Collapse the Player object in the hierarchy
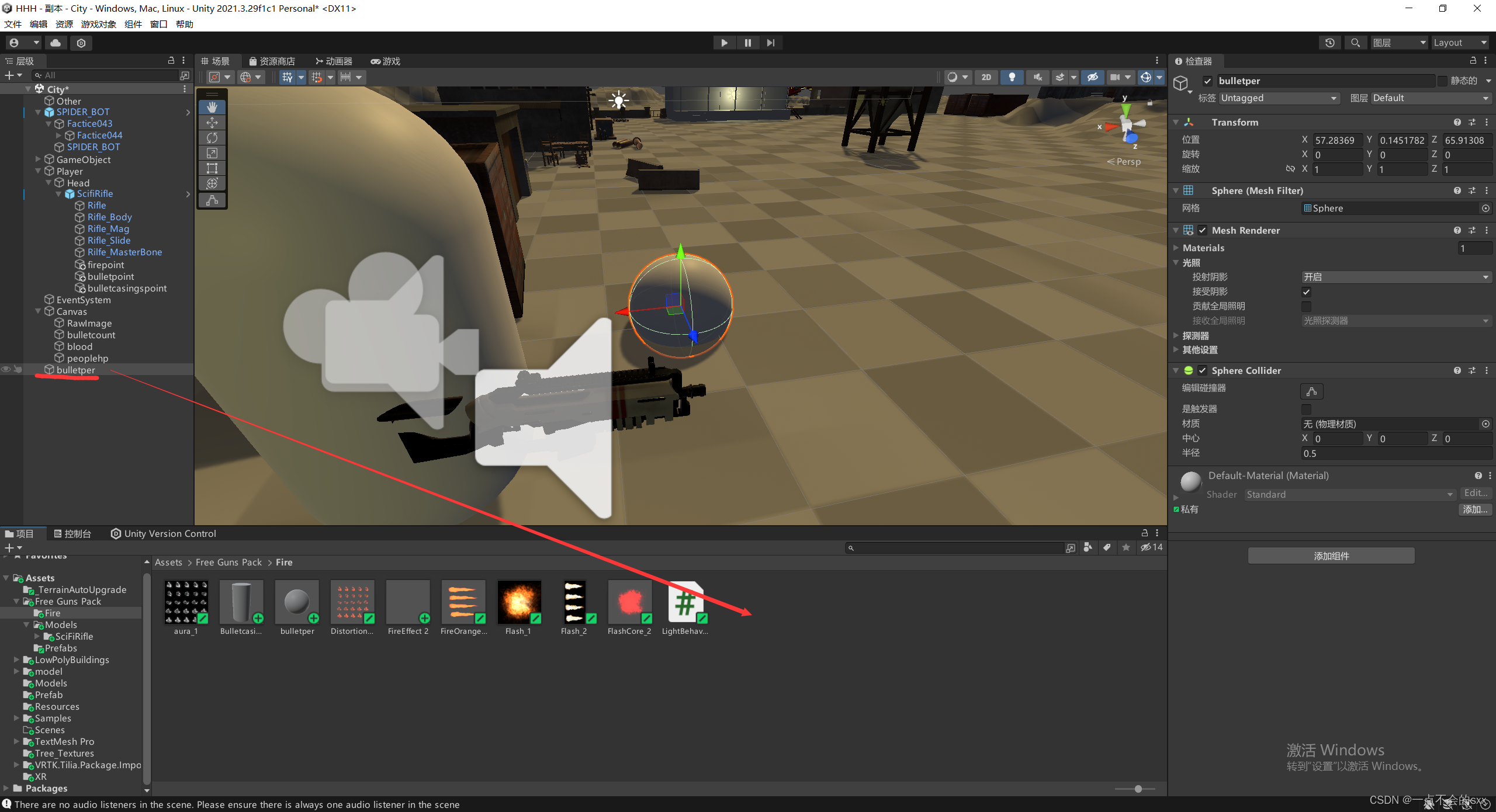 (x=39, y=171)
